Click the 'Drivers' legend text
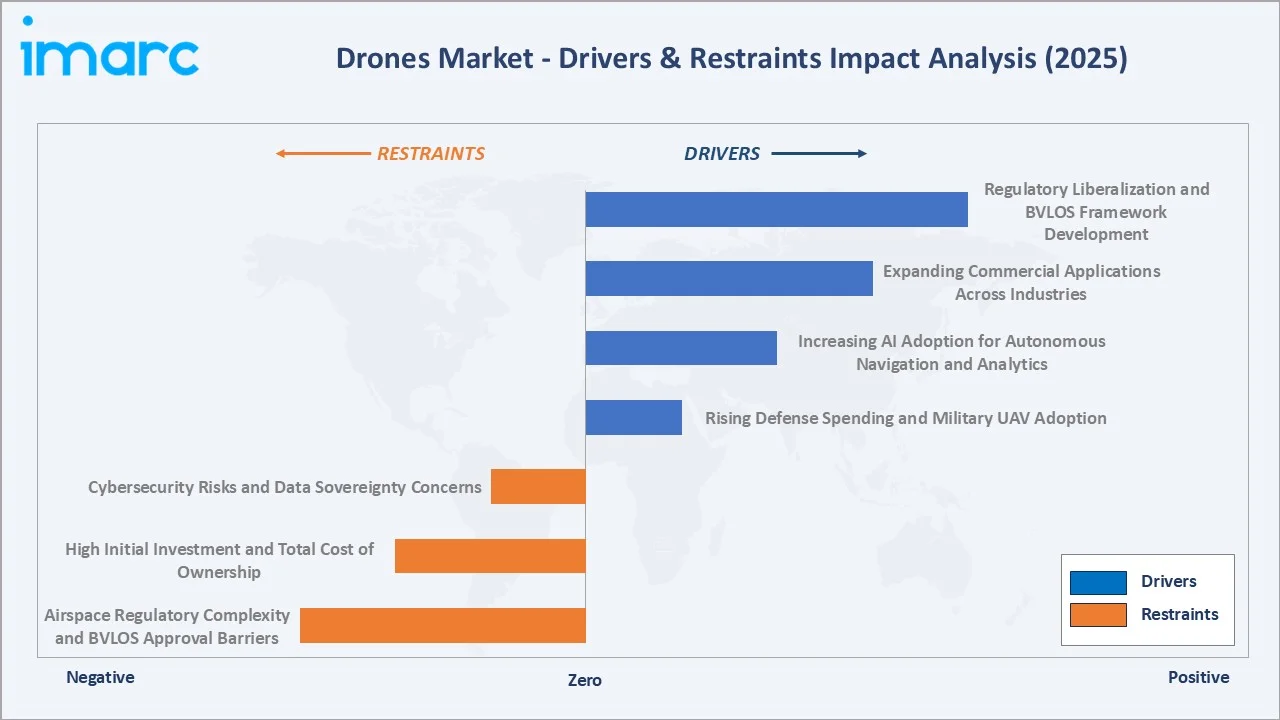Screen dimensions: 1280x720 (1168, 582)
